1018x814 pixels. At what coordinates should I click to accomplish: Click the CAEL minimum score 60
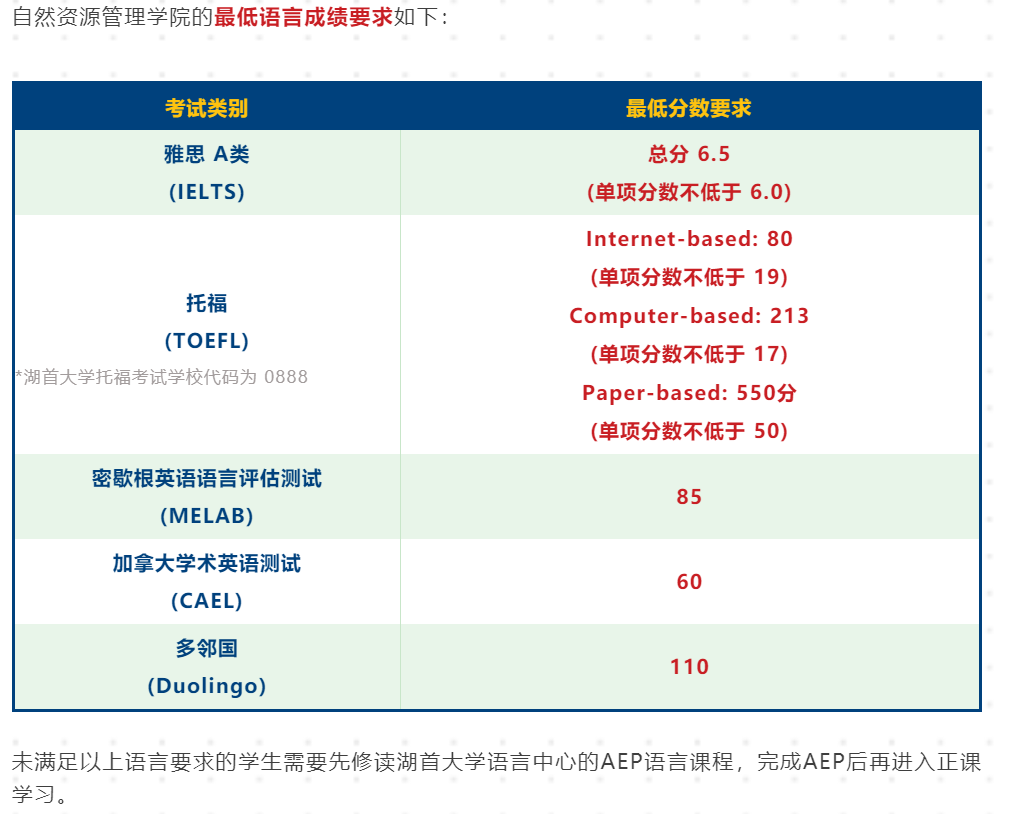689,582
